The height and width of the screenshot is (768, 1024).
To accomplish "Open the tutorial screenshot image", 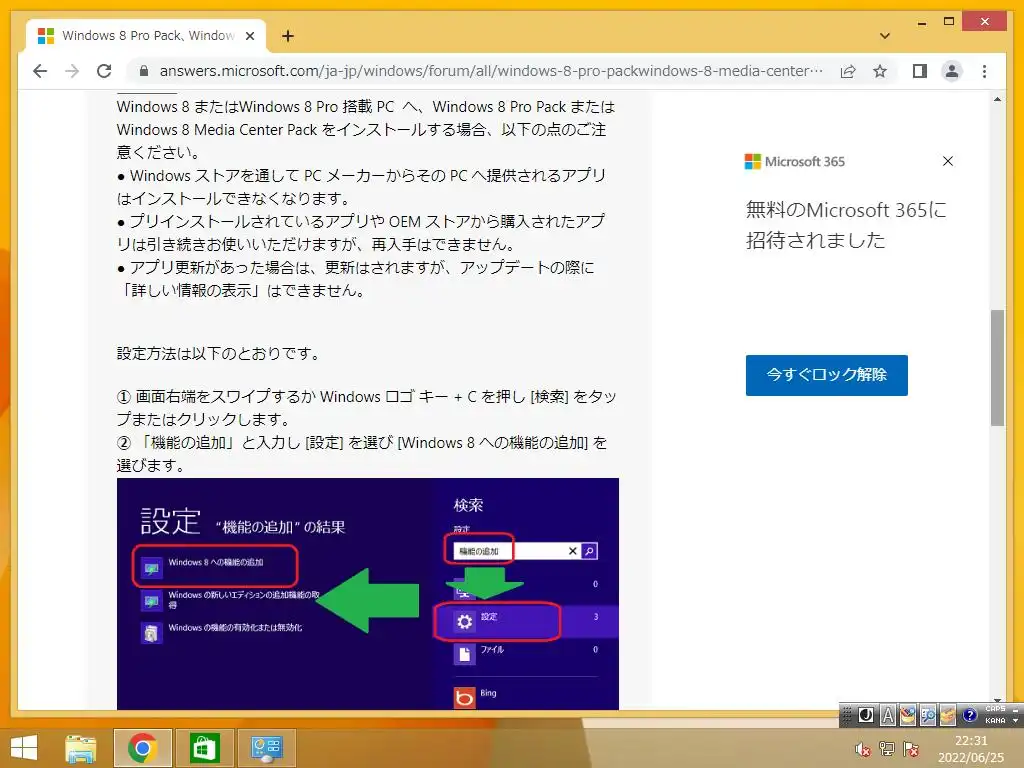I will (x=368, y=594).
